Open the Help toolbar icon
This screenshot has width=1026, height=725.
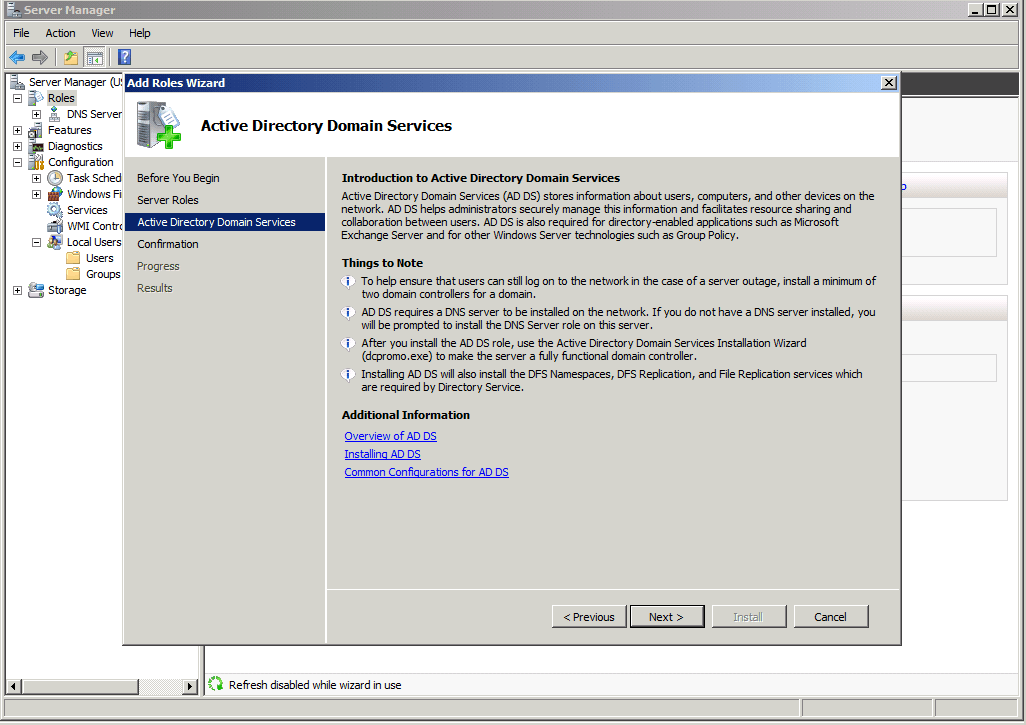(x=124, y=58)
